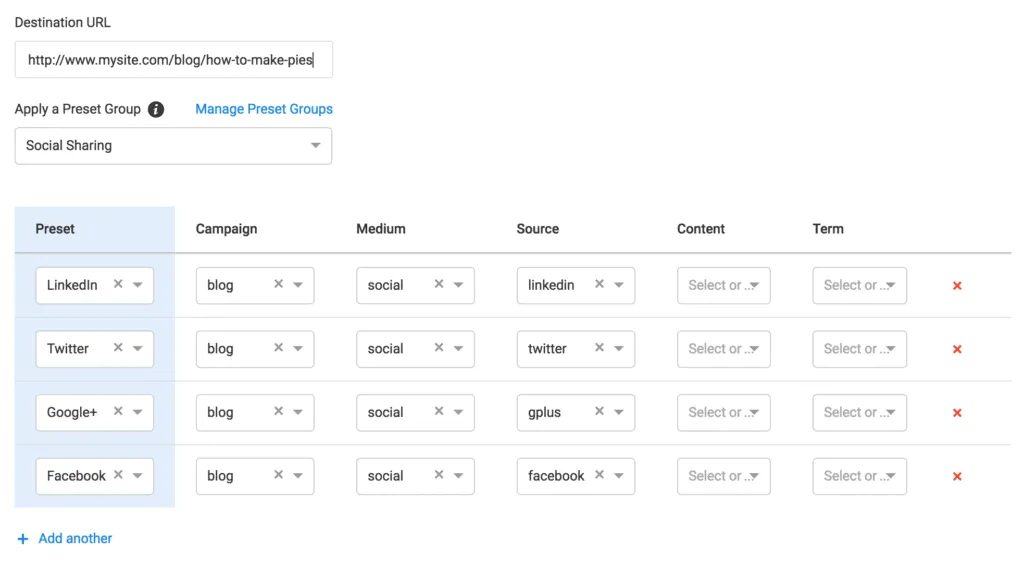Click into the Destination URL field
Image resolution: width=1024 pixels, height=565 pixels.
click(x=173, y=60)
